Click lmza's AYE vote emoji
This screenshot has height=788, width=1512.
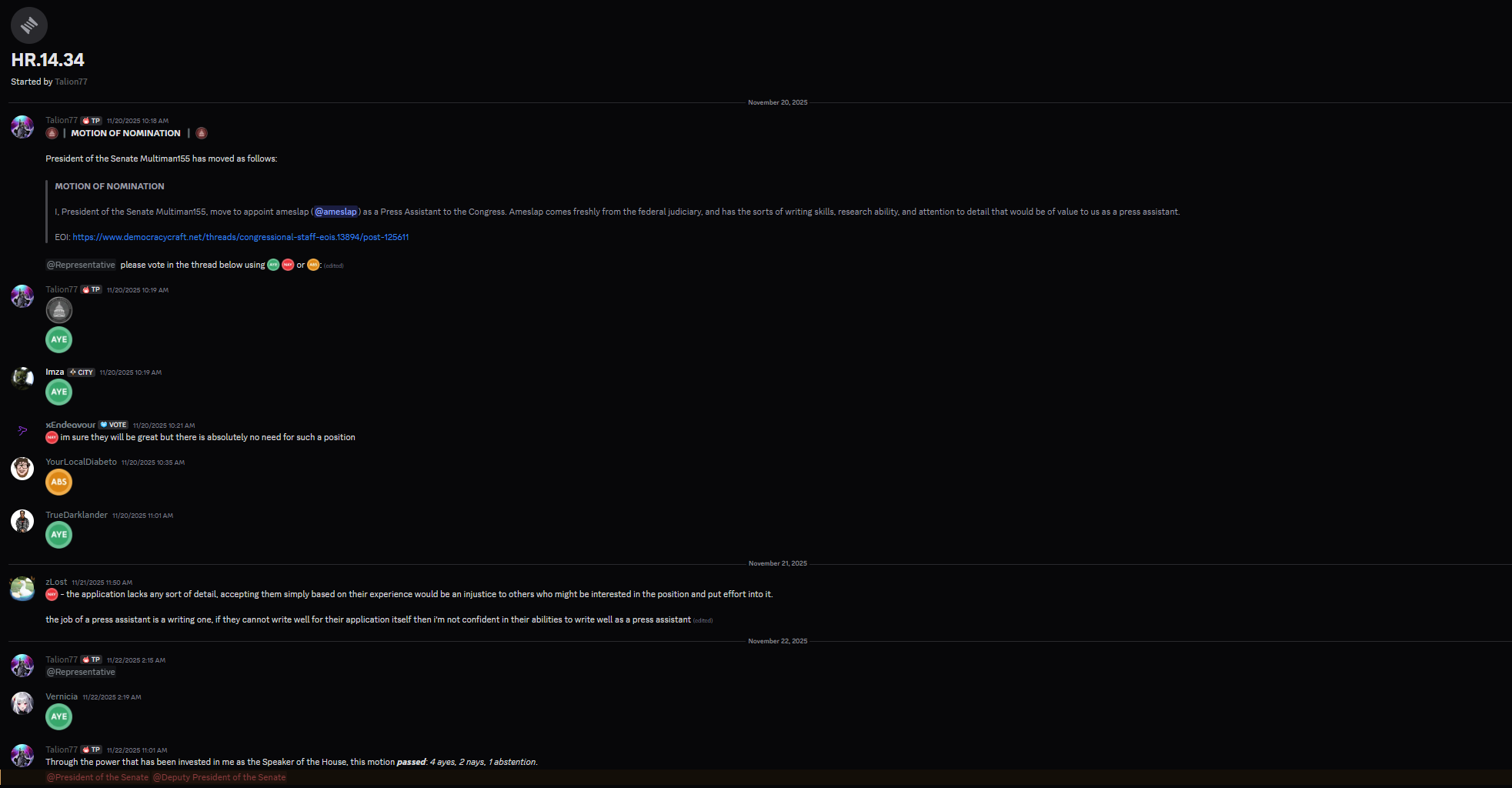coord(59,392)
